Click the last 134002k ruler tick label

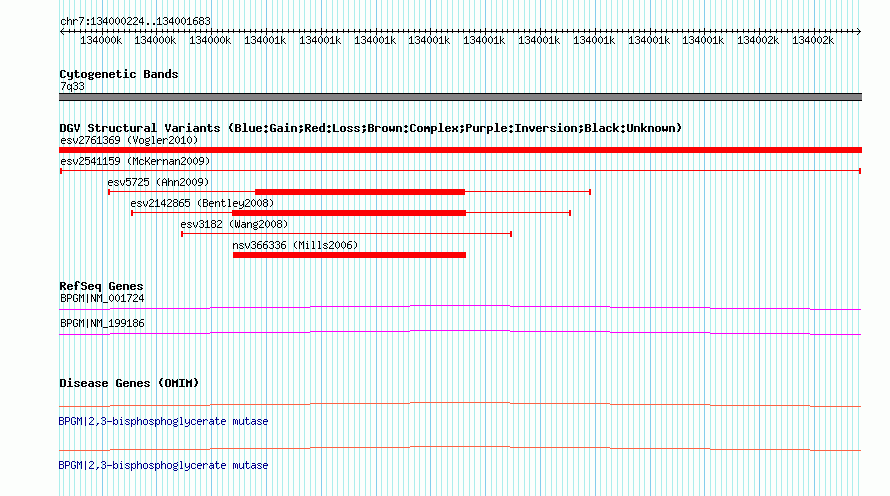coord(813,40)
